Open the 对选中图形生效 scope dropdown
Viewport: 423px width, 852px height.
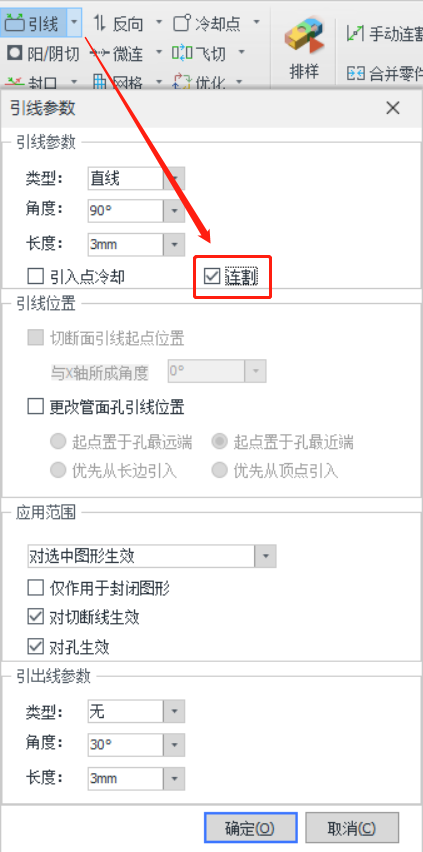pos(152,556)
